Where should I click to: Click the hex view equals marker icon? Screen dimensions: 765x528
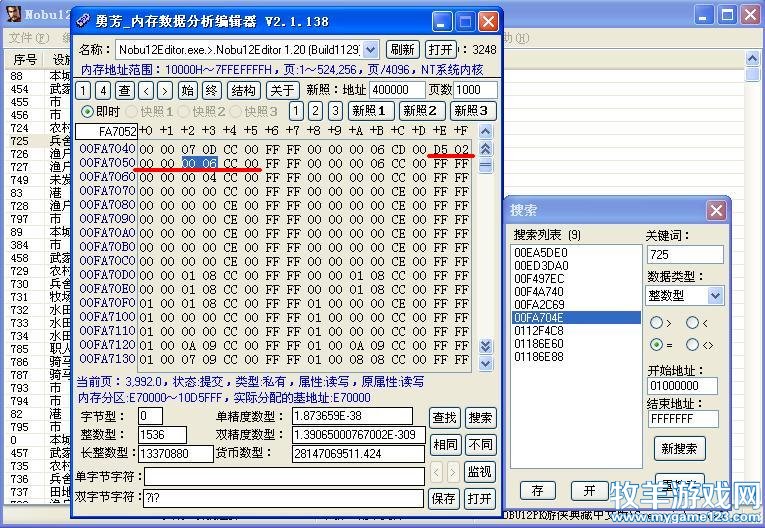pyautogui.click(x=485, y=166)
